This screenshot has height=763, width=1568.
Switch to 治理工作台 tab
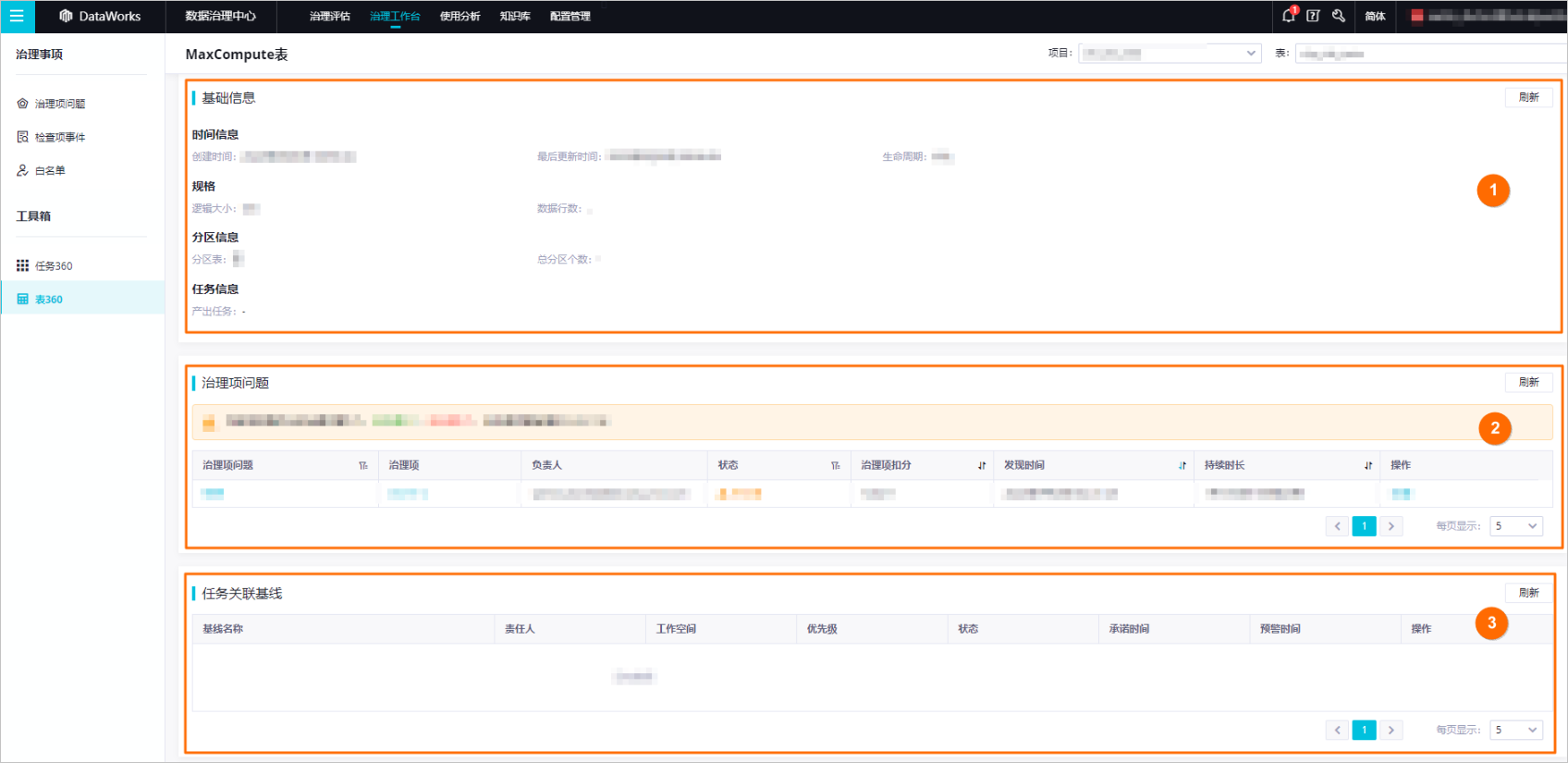coord(395,16)
